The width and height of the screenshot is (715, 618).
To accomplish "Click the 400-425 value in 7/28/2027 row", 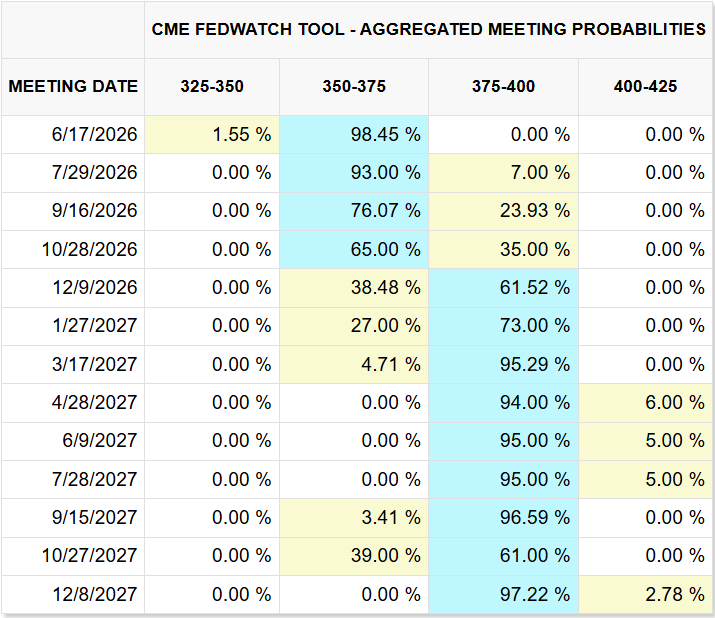I will pyautogui.click(x=645, y=479).
